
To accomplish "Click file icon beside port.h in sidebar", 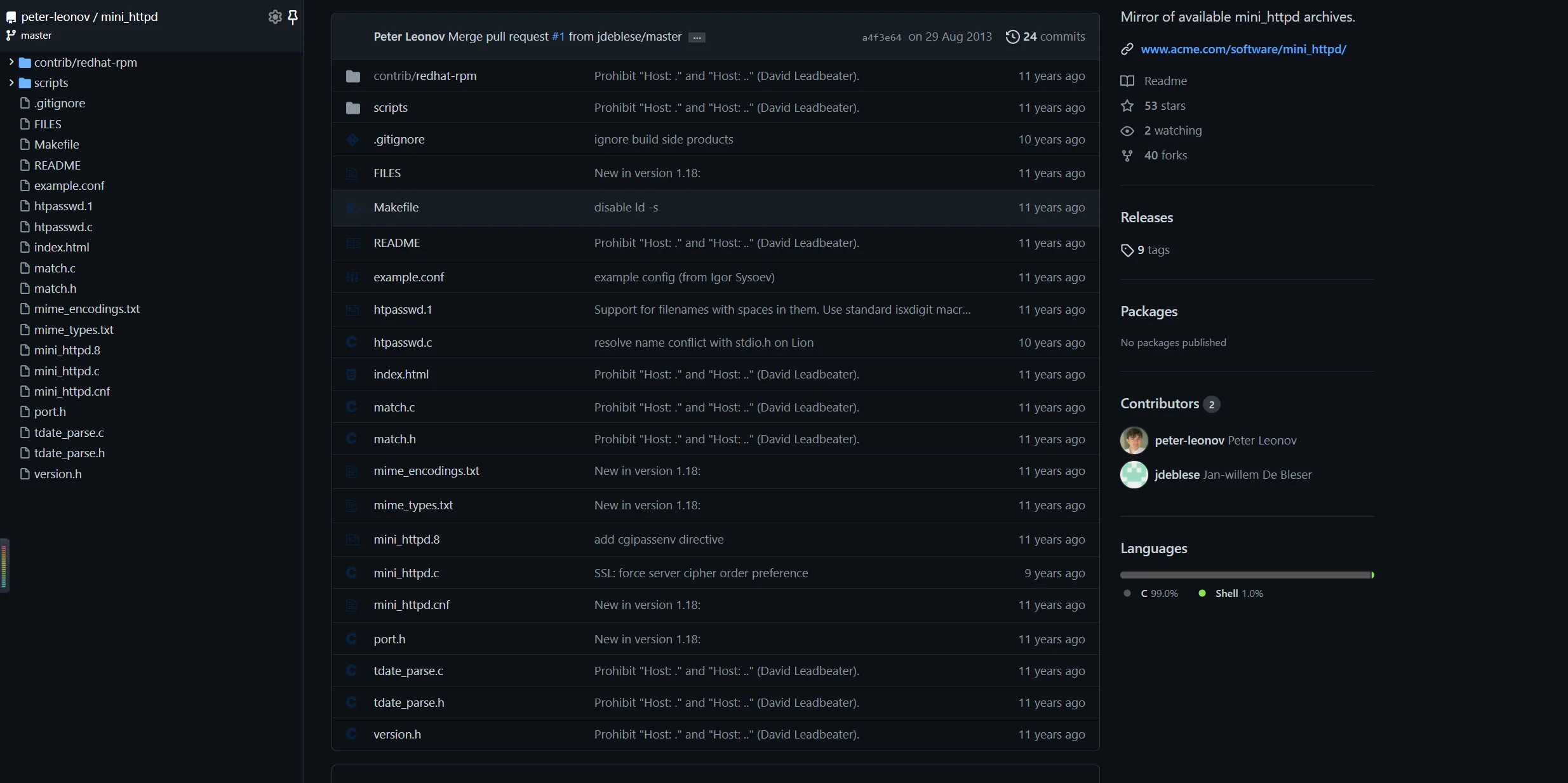I will [25, 412].
